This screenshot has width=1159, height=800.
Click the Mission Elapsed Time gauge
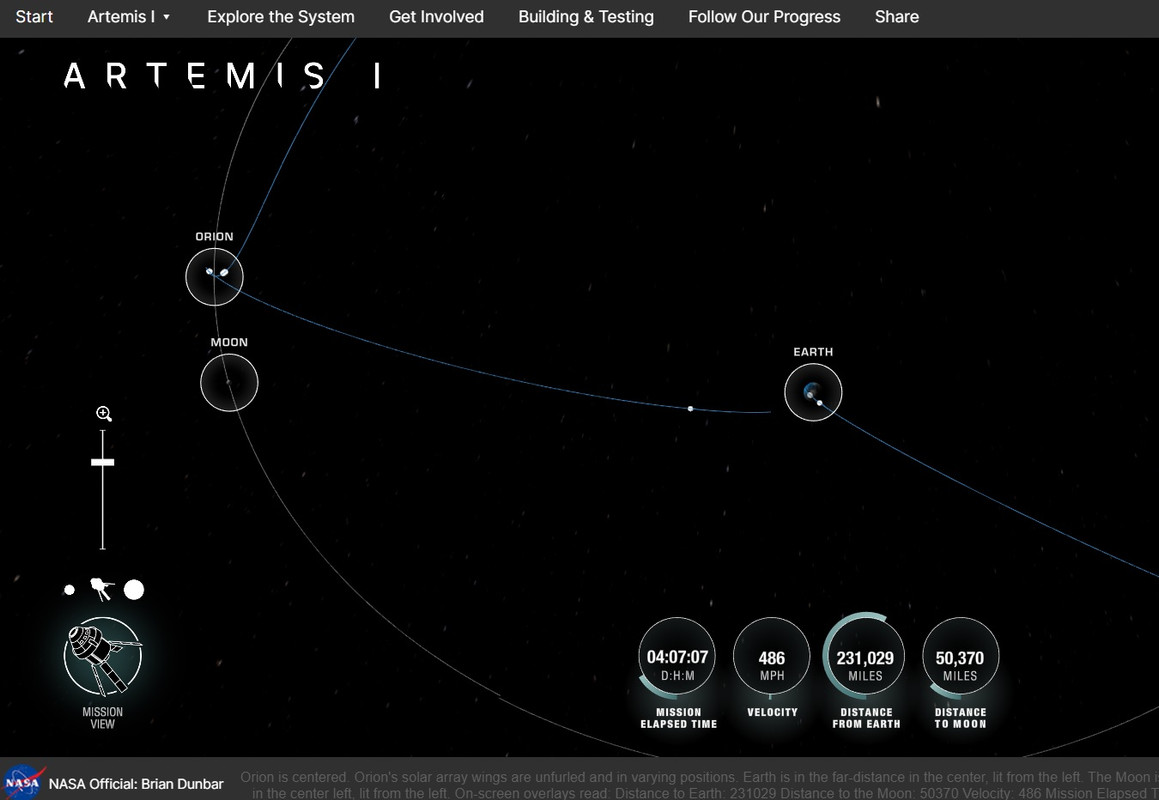coord(677,657)
